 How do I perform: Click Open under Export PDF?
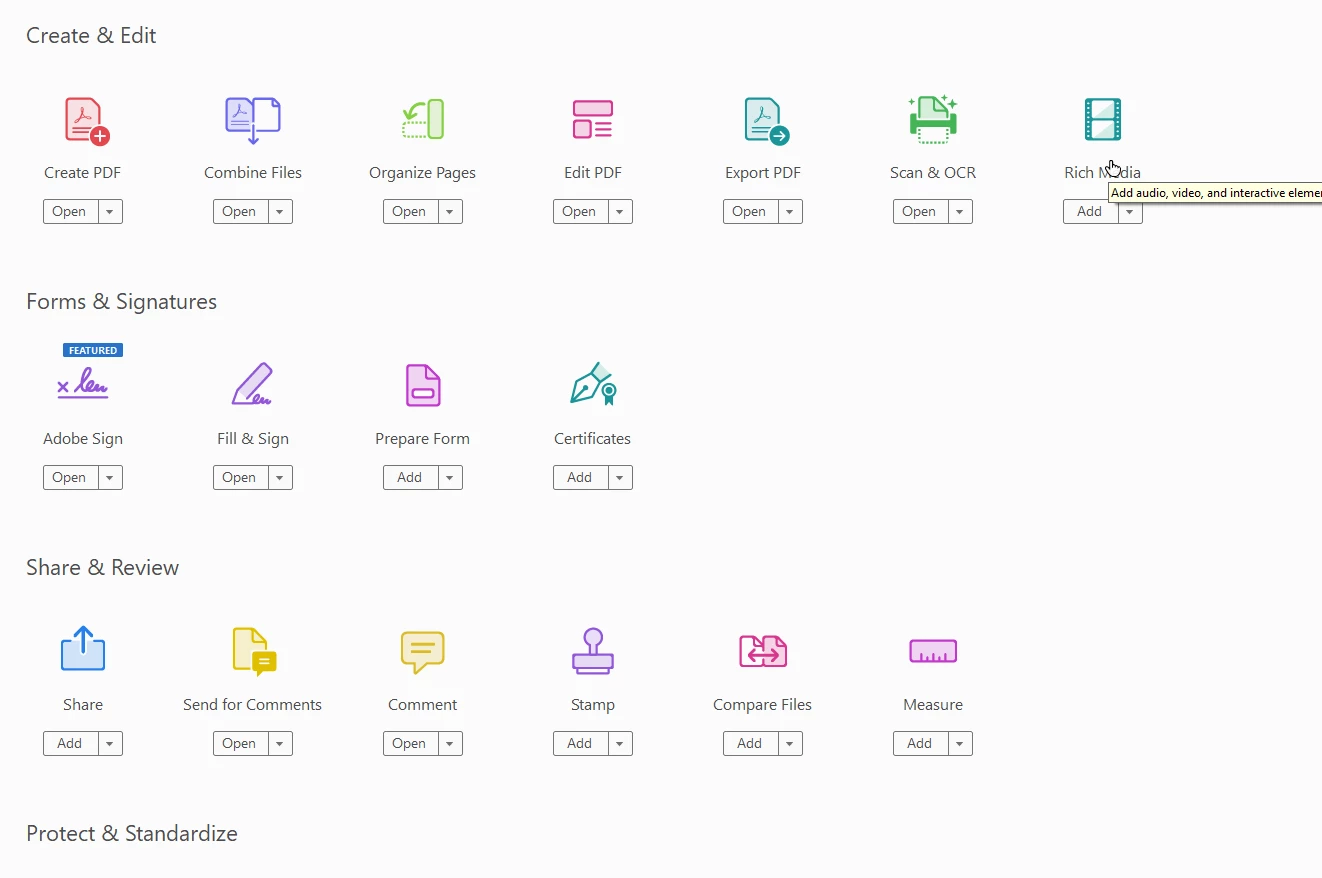point(750,211)
